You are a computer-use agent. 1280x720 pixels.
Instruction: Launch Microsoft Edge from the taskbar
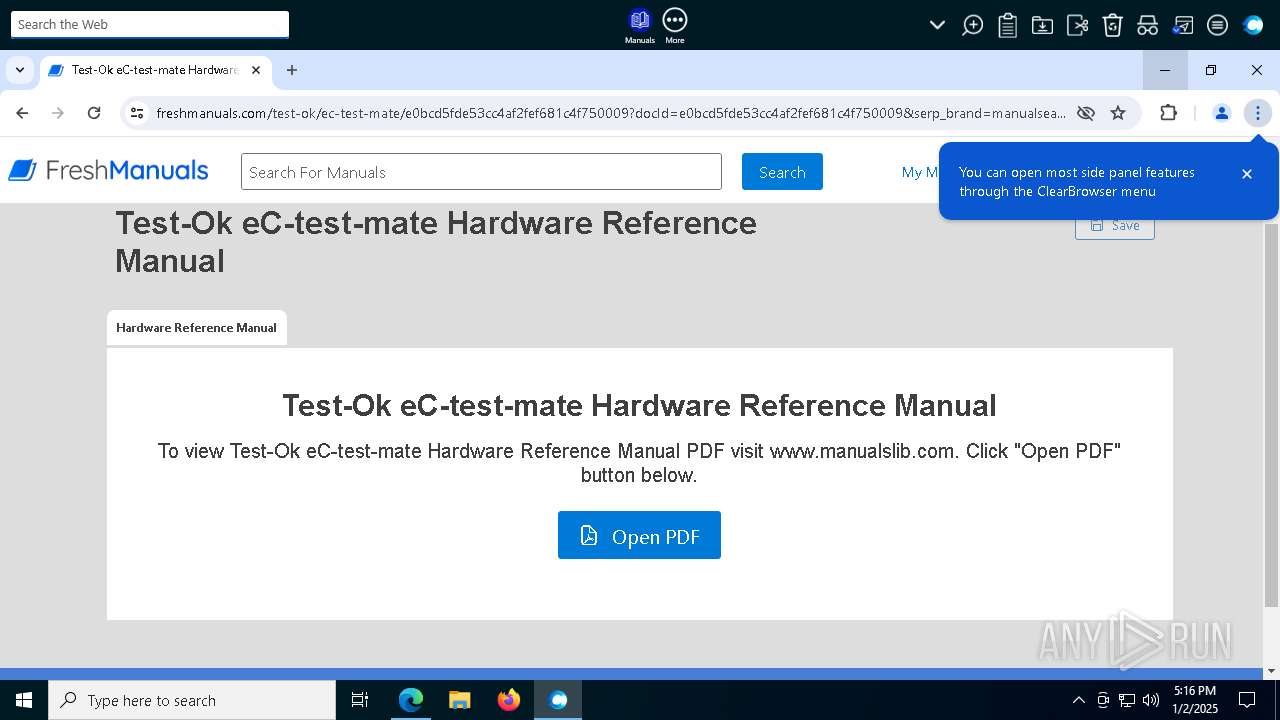coord(411,700)
